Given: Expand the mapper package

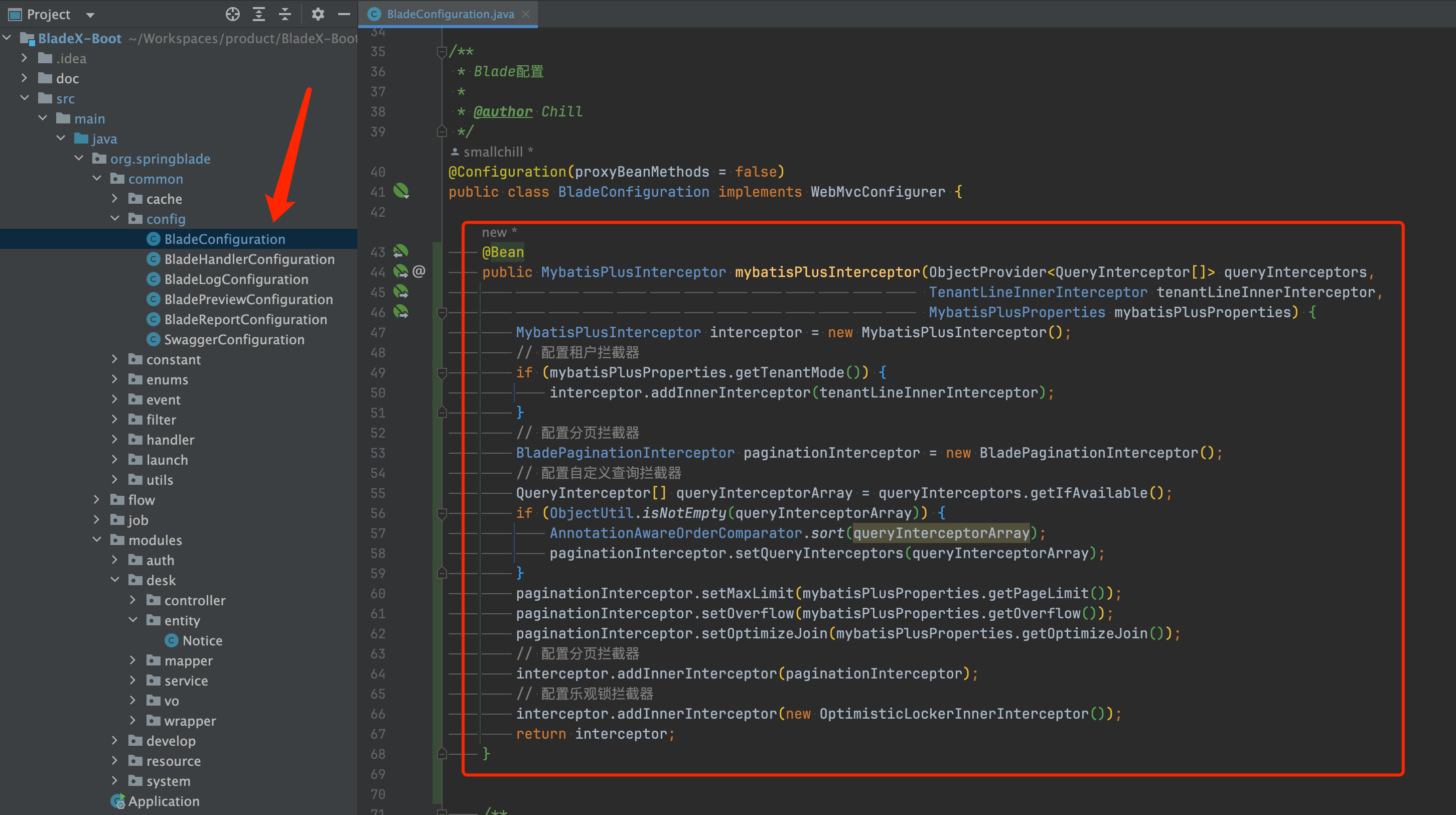Looking at the screenshot, I should click(x=133, y=660).
